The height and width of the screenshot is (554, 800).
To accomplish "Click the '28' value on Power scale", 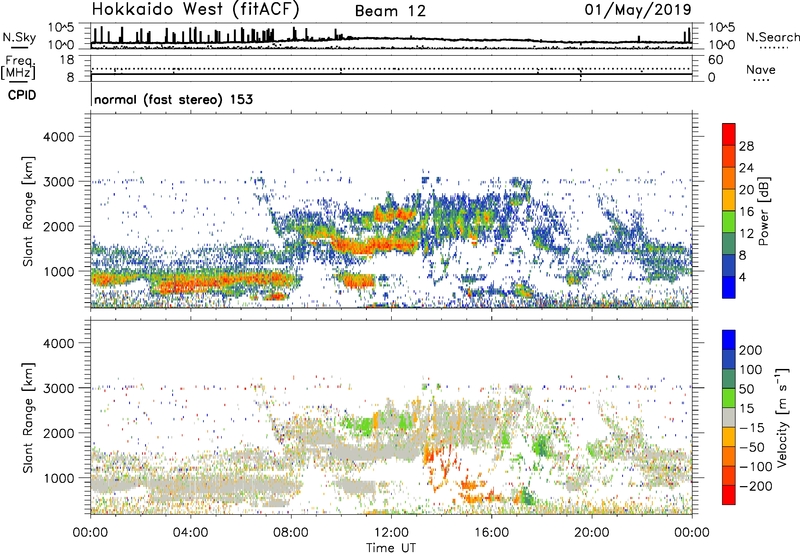I will pos(746,146).
